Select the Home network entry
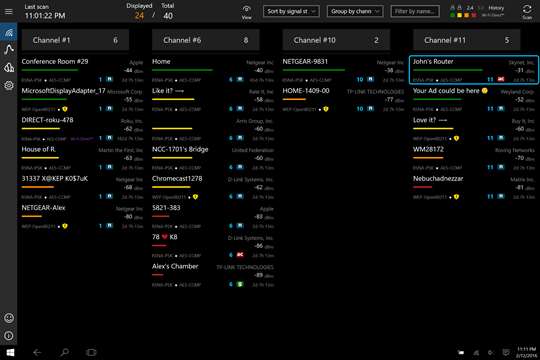This screenshot has width=540, height=360. coord(213,70)
